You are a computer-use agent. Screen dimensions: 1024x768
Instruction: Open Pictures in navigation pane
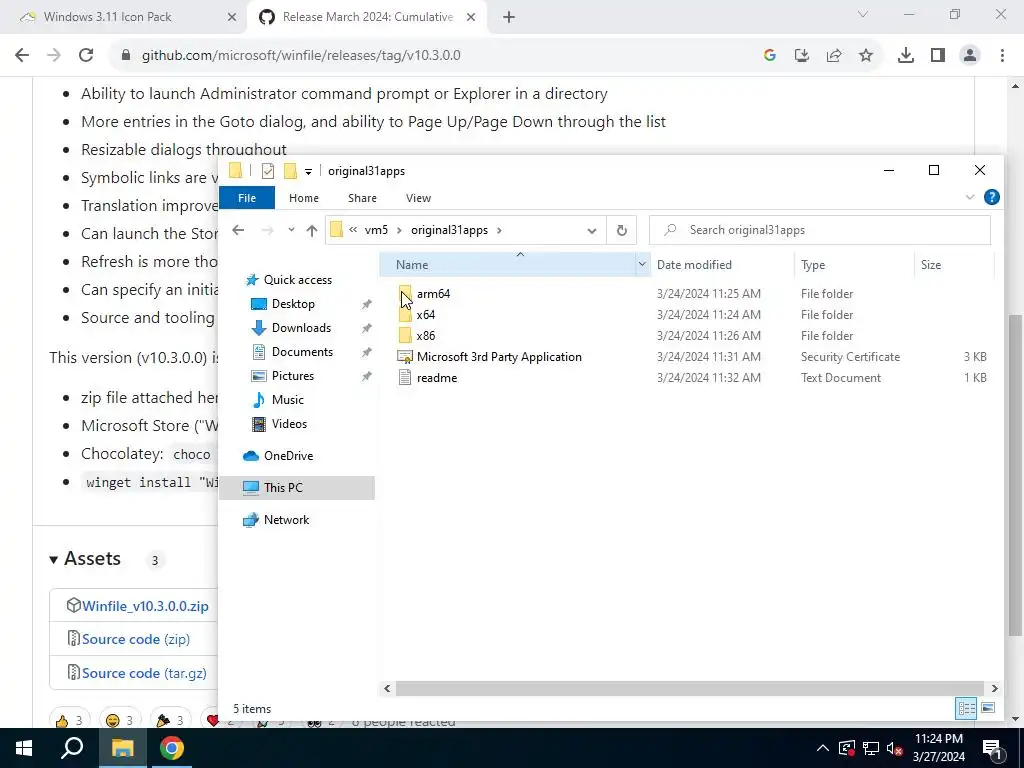pyautogui.click(x=293, y=376)
